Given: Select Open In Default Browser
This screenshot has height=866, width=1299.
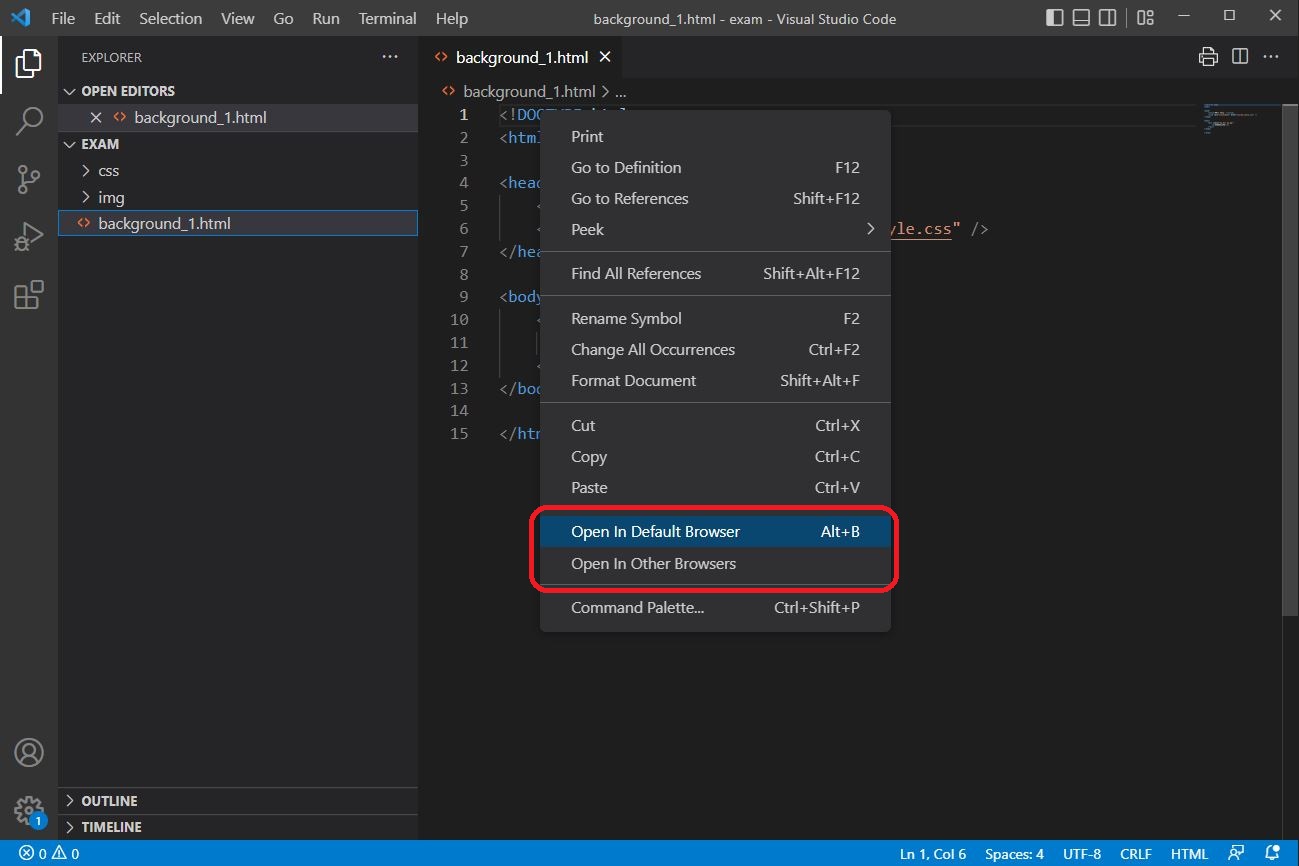Looking at the screenshot, I should (x=715, y=531).
